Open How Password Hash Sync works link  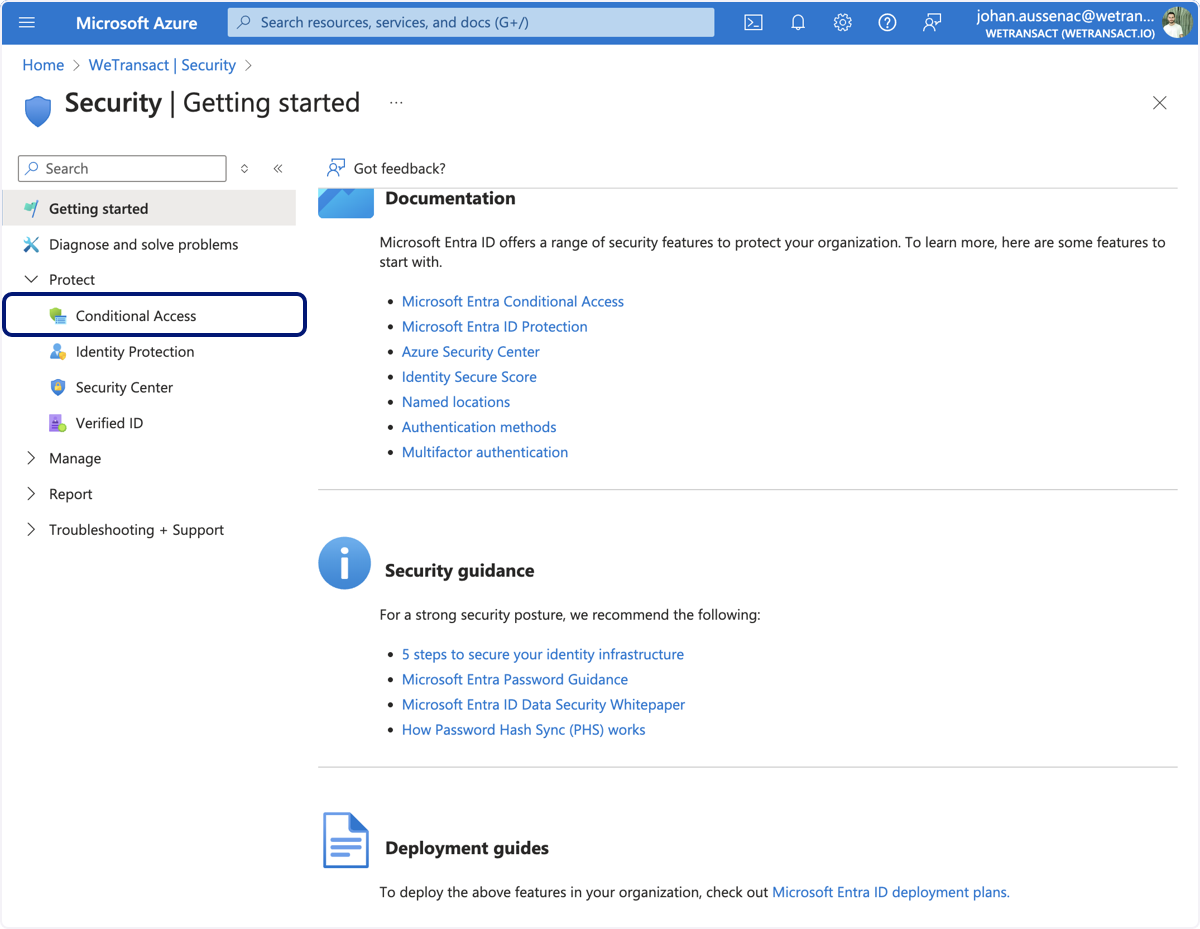pos(524,730)
